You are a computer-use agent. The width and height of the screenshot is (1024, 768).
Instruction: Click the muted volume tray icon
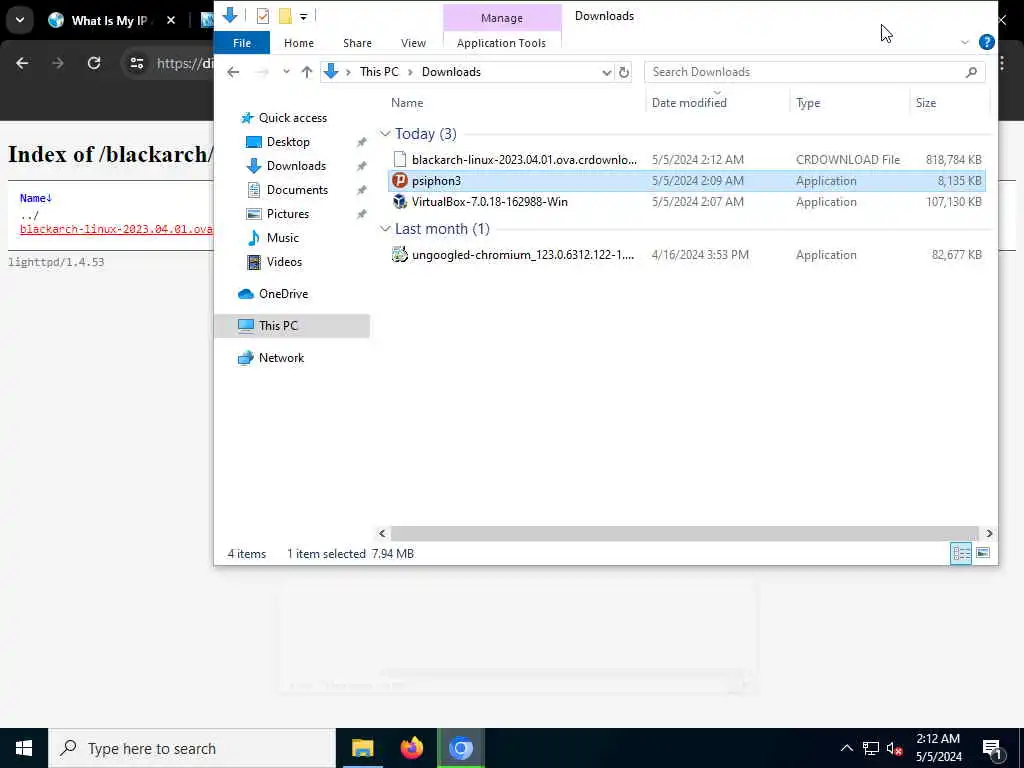click(x=893, y=748)
